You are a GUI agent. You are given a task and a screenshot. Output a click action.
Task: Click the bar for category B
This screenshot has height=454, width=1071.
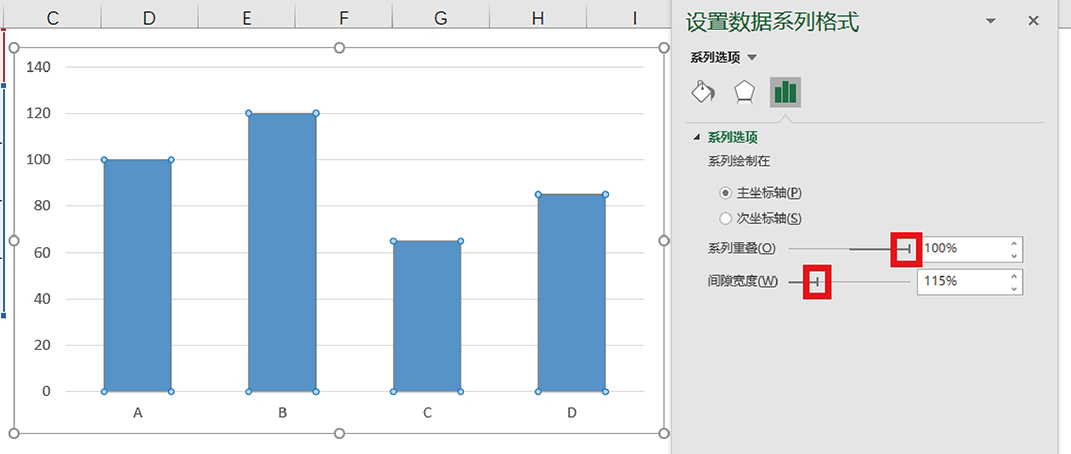[x=282, y=252]
